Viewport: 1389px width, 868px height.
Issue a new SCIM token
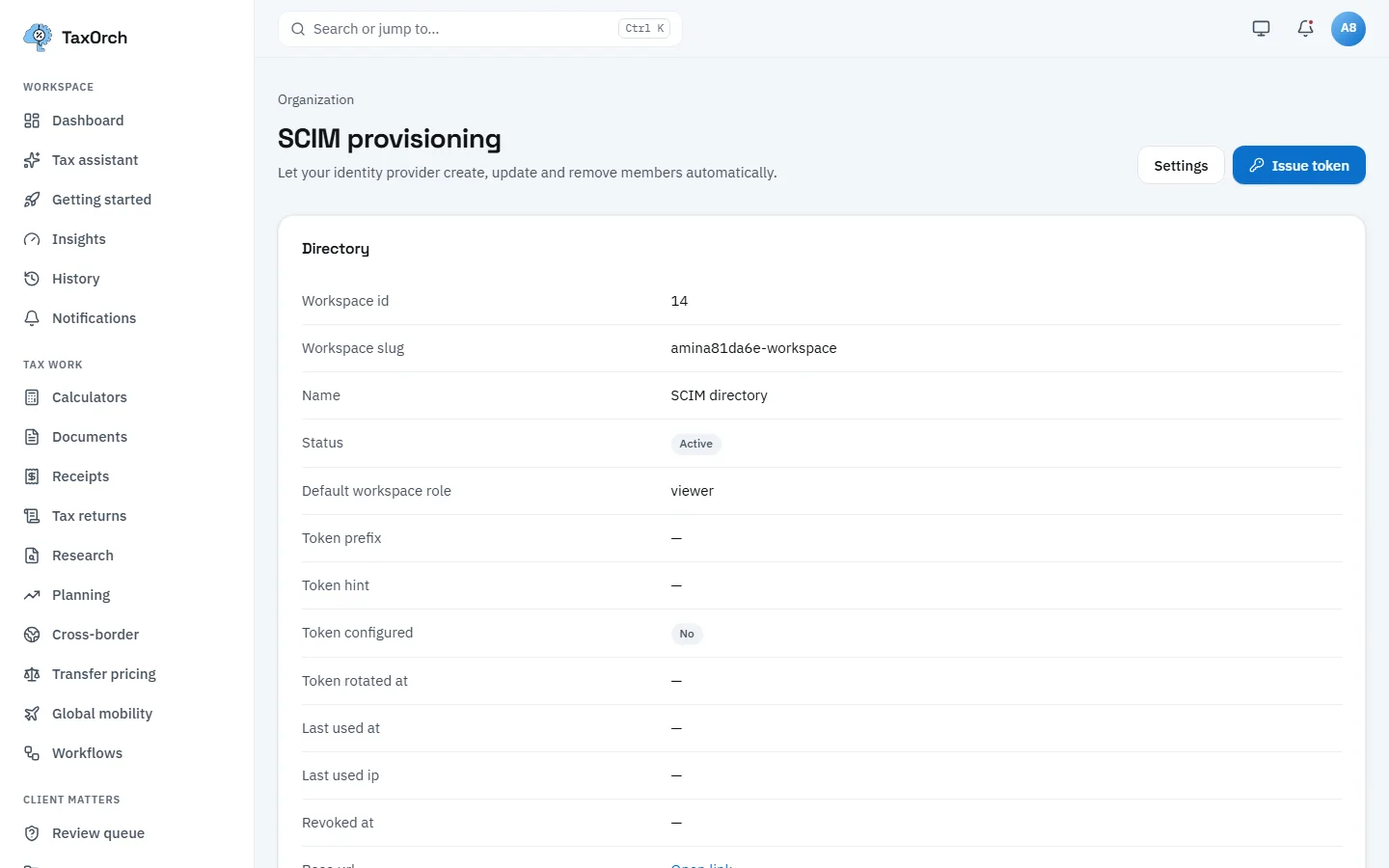(x=1298, y=165)
